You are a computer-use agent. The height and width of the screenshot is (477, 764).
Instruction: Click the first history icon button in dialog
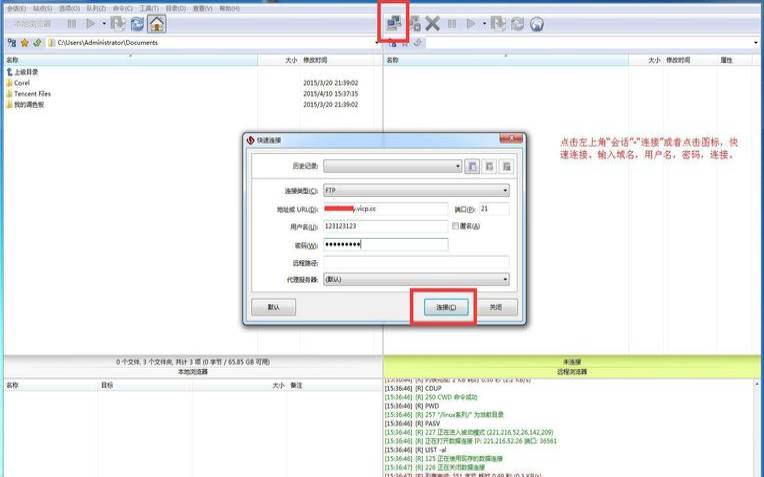click(472, 167)
